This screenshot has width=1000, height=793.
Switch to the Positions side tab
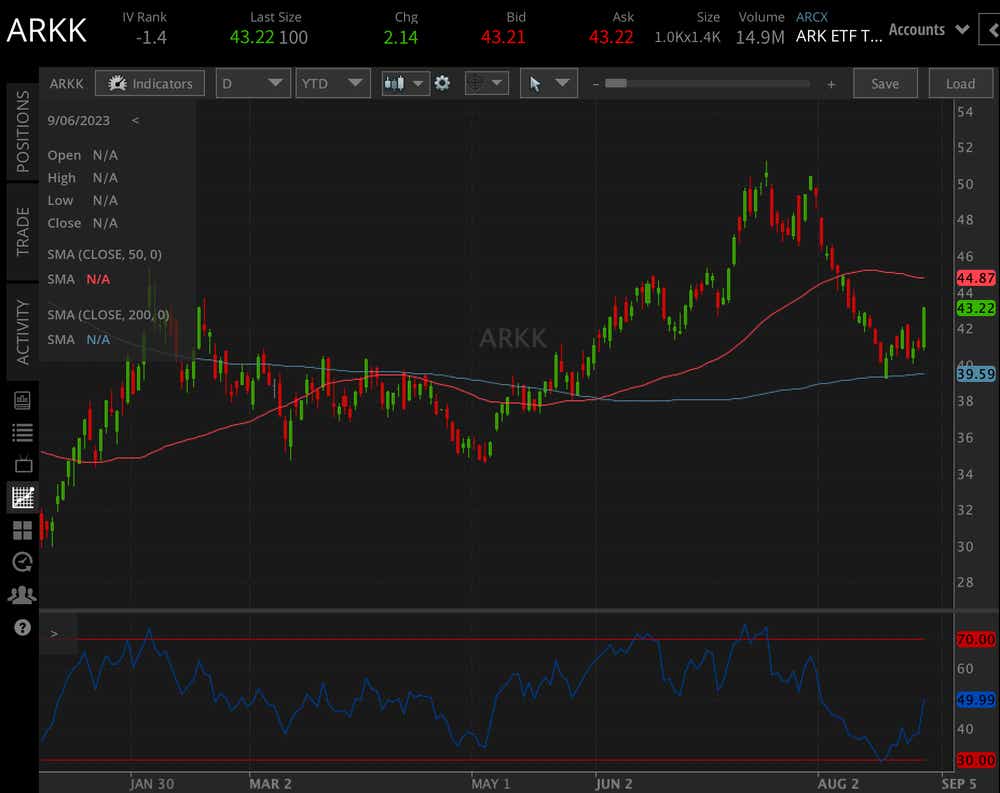click(22, 131)
